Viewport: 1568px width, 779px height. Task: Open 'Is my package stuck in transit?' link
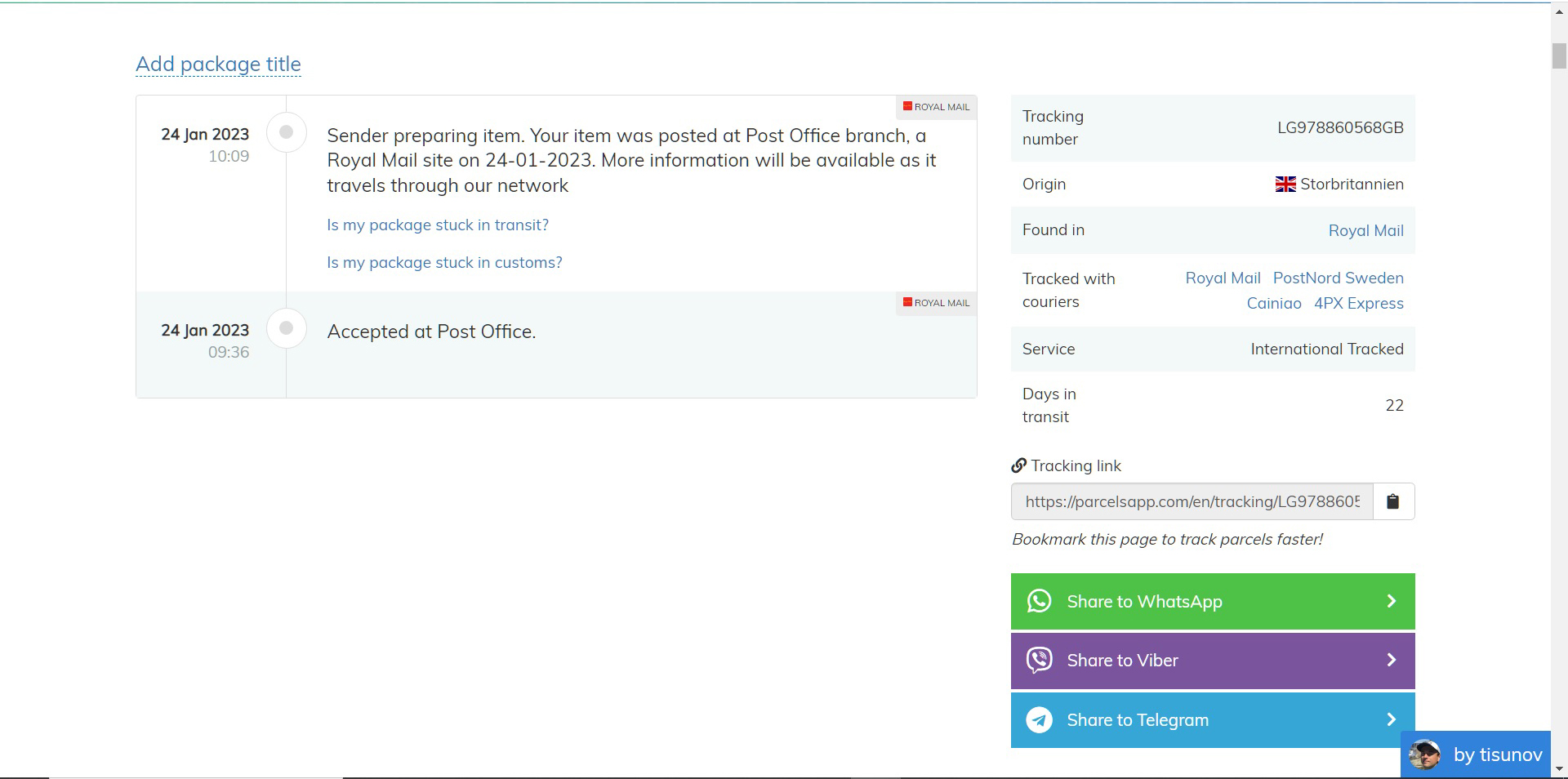[438, 225]
